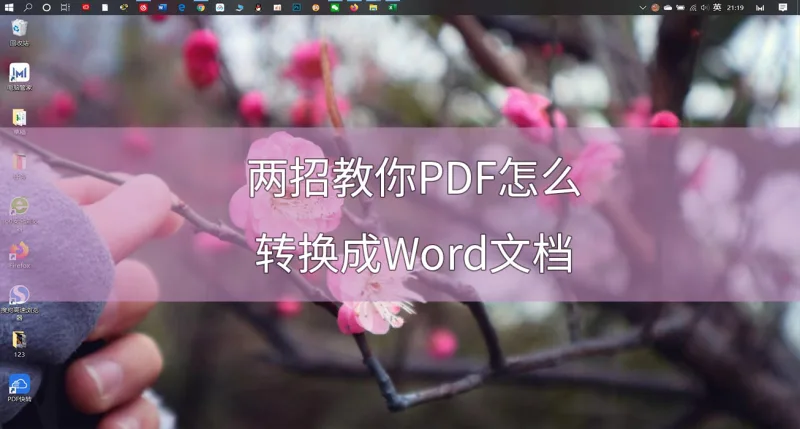Launch Google Chrome from the taskbar
This screenshot has height=429, width=800.
201,8
